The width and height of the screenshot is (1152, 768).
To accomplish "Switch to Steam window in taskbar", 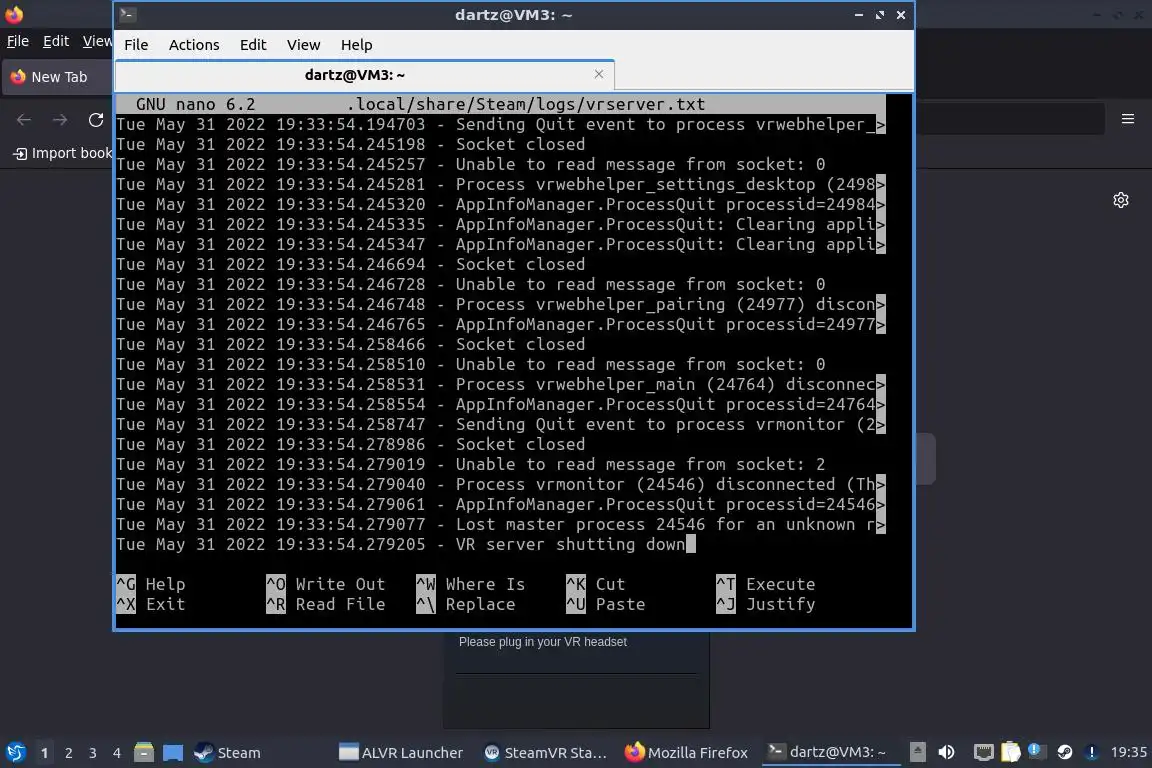I will 228,753.
